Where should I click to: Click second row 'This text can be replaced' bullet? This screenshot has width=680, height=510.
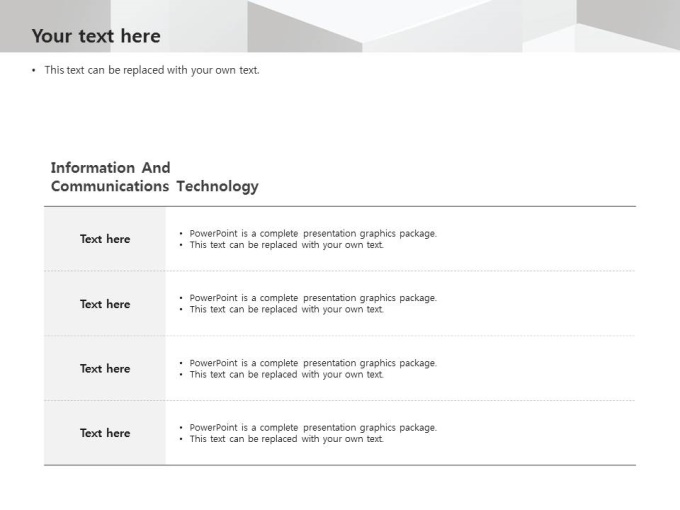tap(286, 310)
